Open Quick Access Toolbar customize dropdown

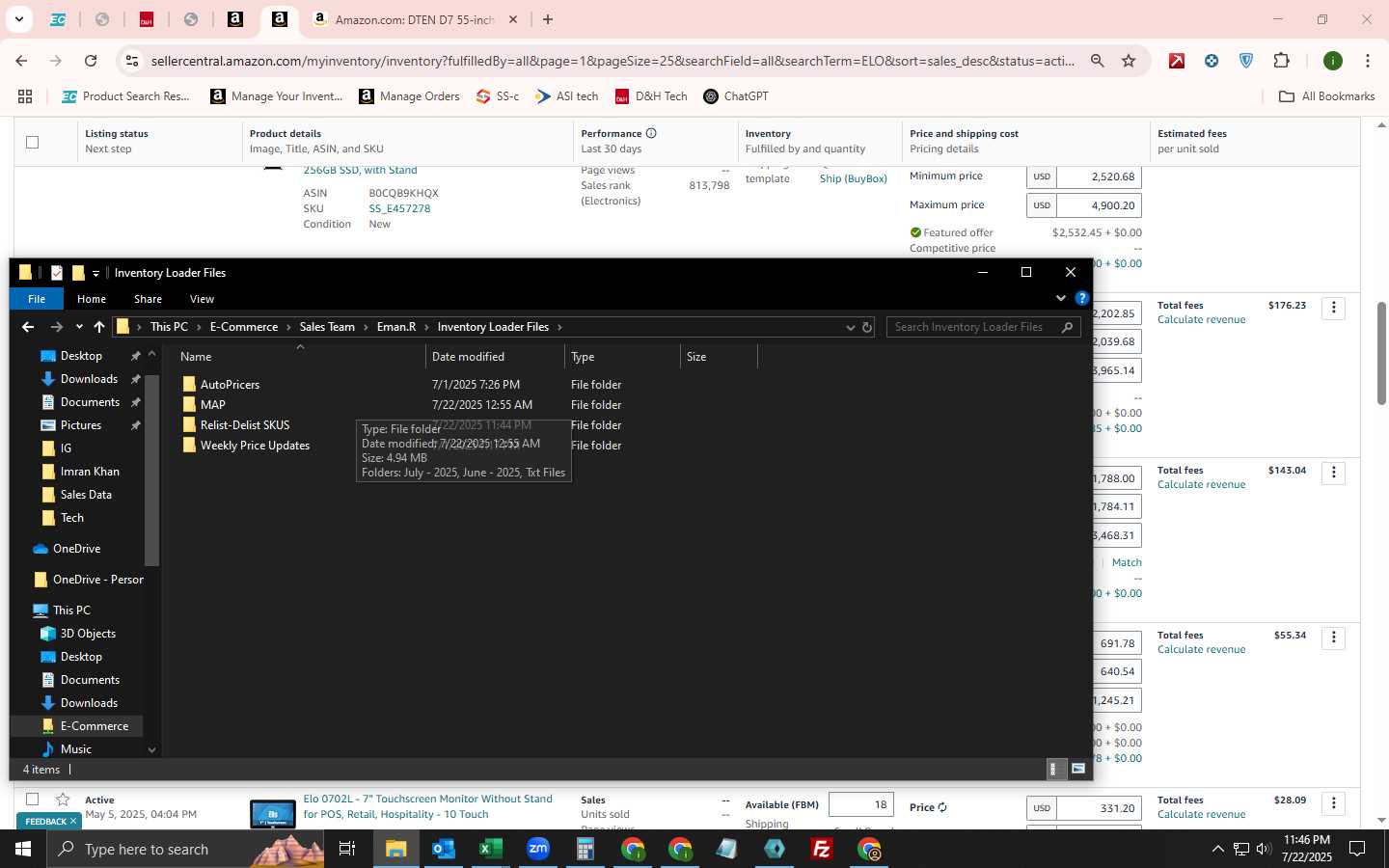95,273
